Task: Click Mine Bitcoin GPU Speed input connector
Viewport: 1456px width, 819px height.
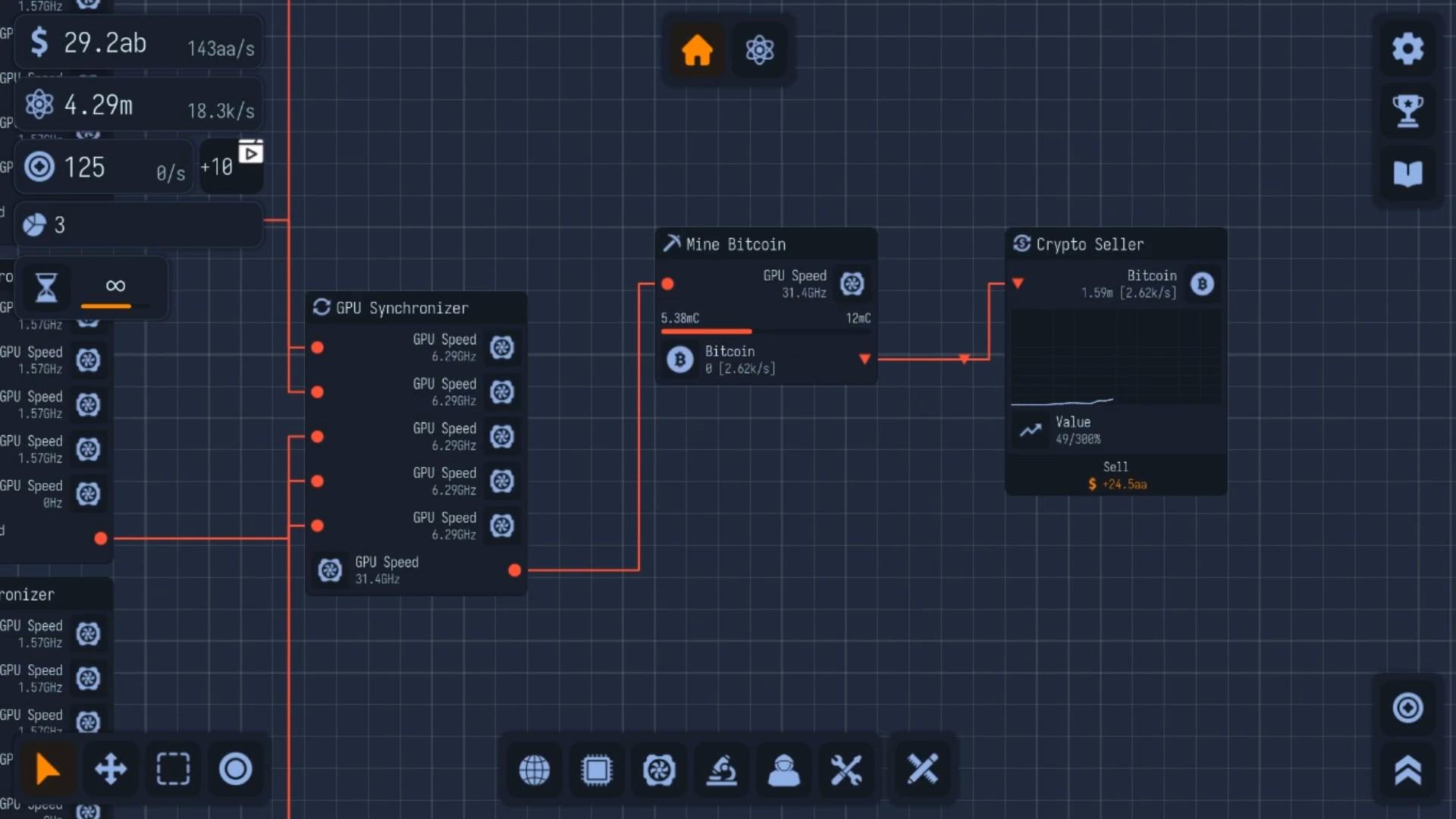Action: tap(667, 284)
